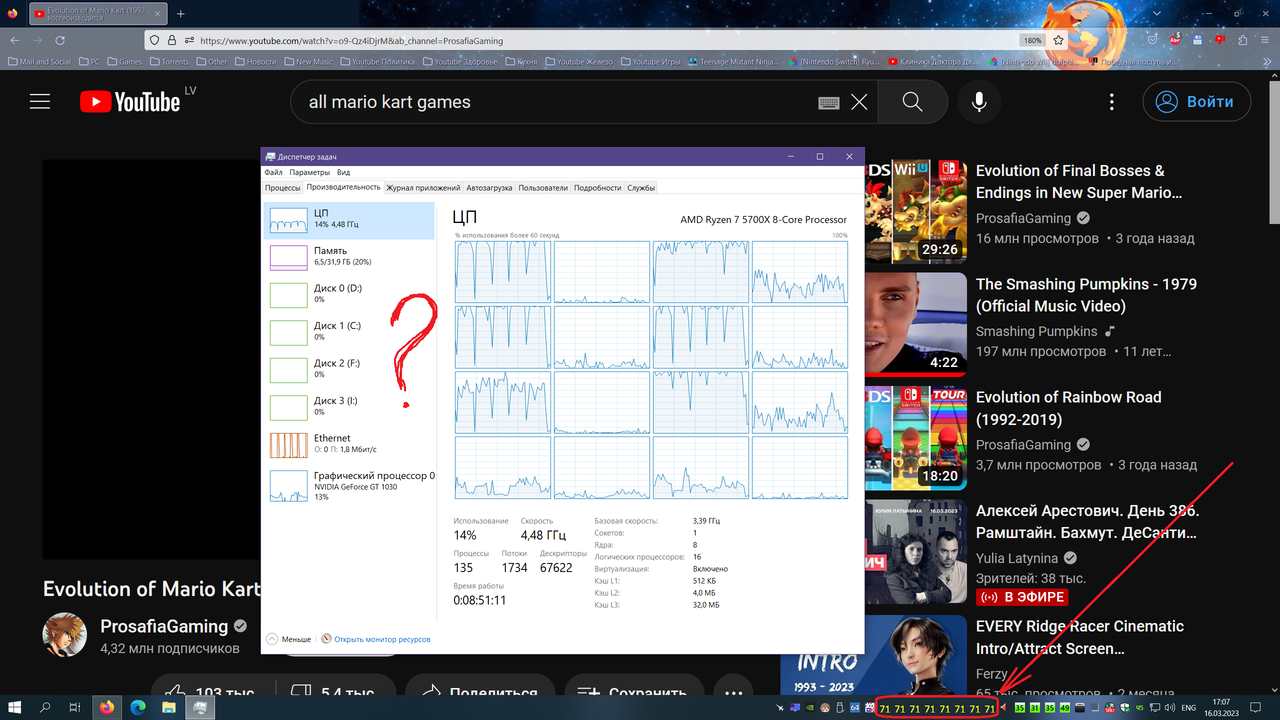Open Smashing Pumpkins 1979 video thumbnail
The height and width of the screenshot is (720, 1280).
(915, 324)
